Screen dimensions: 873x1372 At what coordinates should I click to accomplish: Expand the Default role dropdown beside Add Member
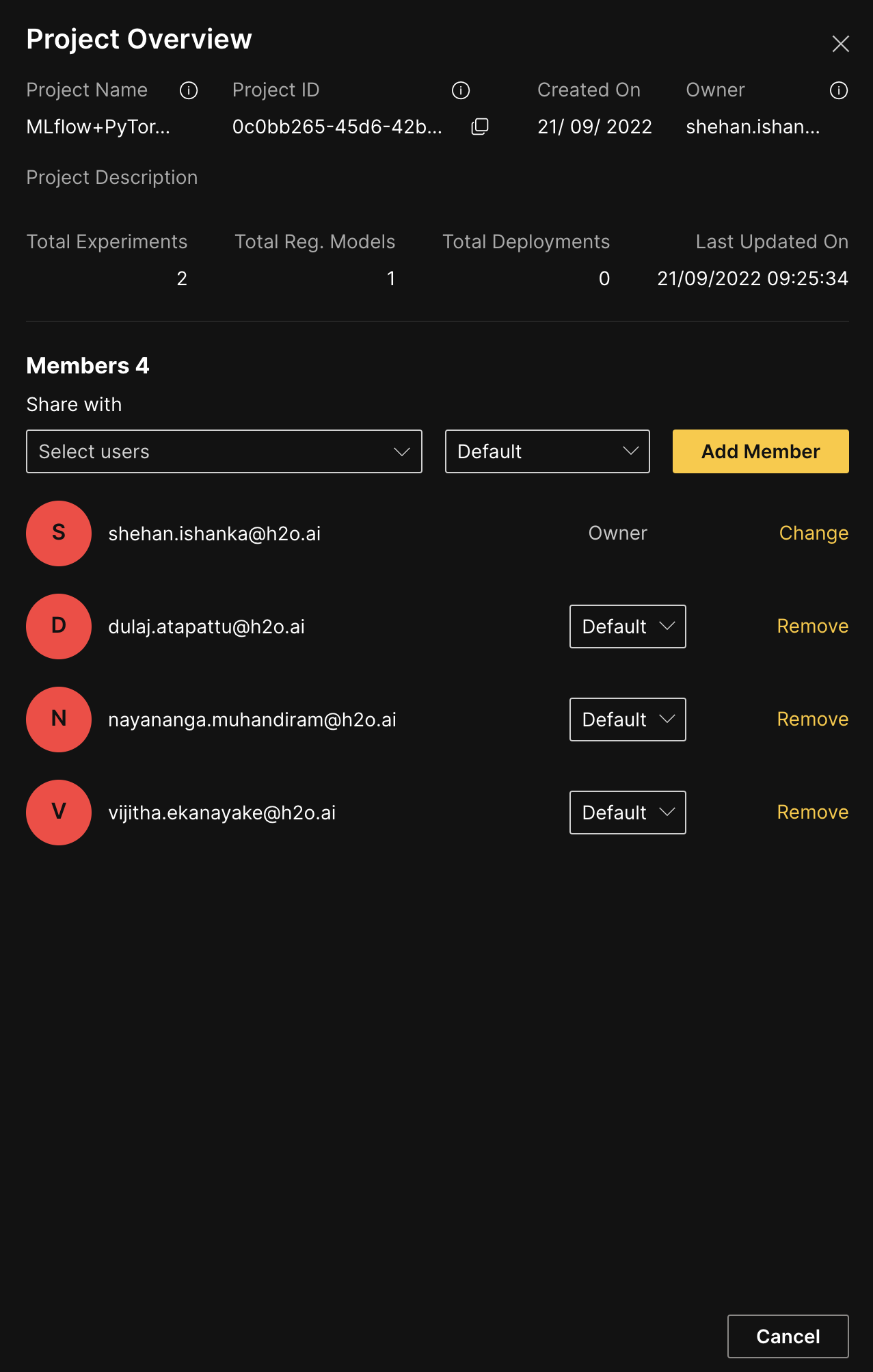click(547, 451)
